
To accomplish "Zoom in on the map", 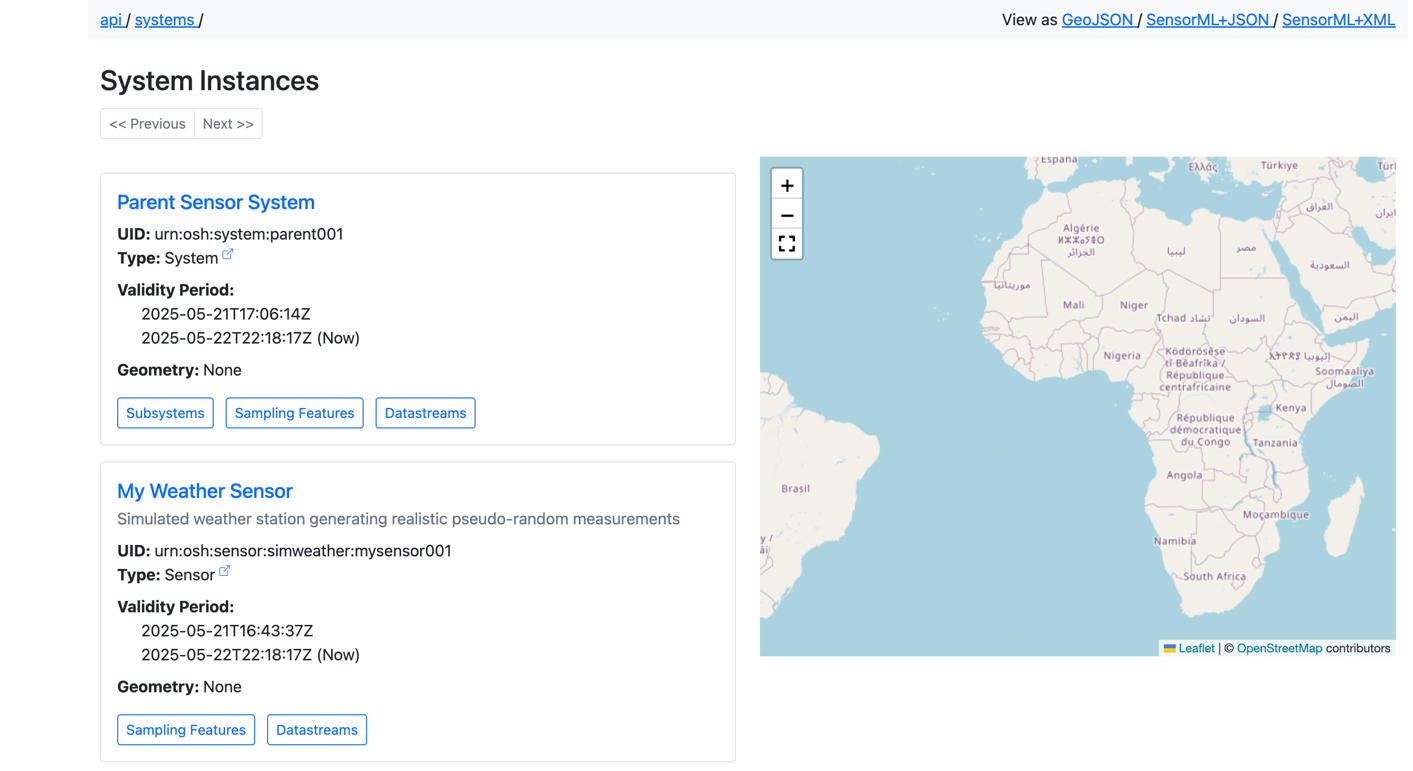I will tap(787, 184).
